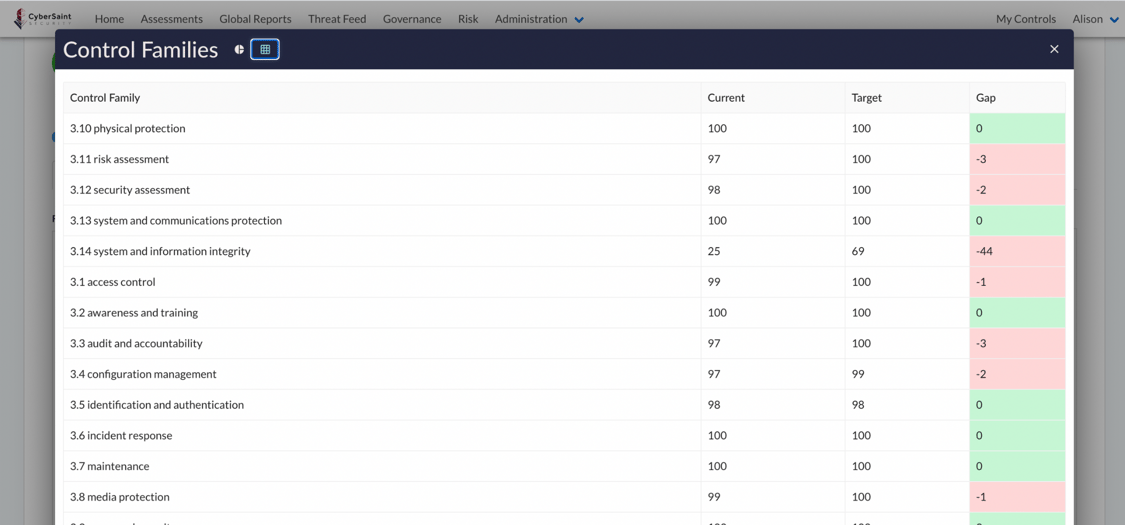Sort by the Gap column header
The width and height of the screenshot is (1125, 525).
[985, 98]
